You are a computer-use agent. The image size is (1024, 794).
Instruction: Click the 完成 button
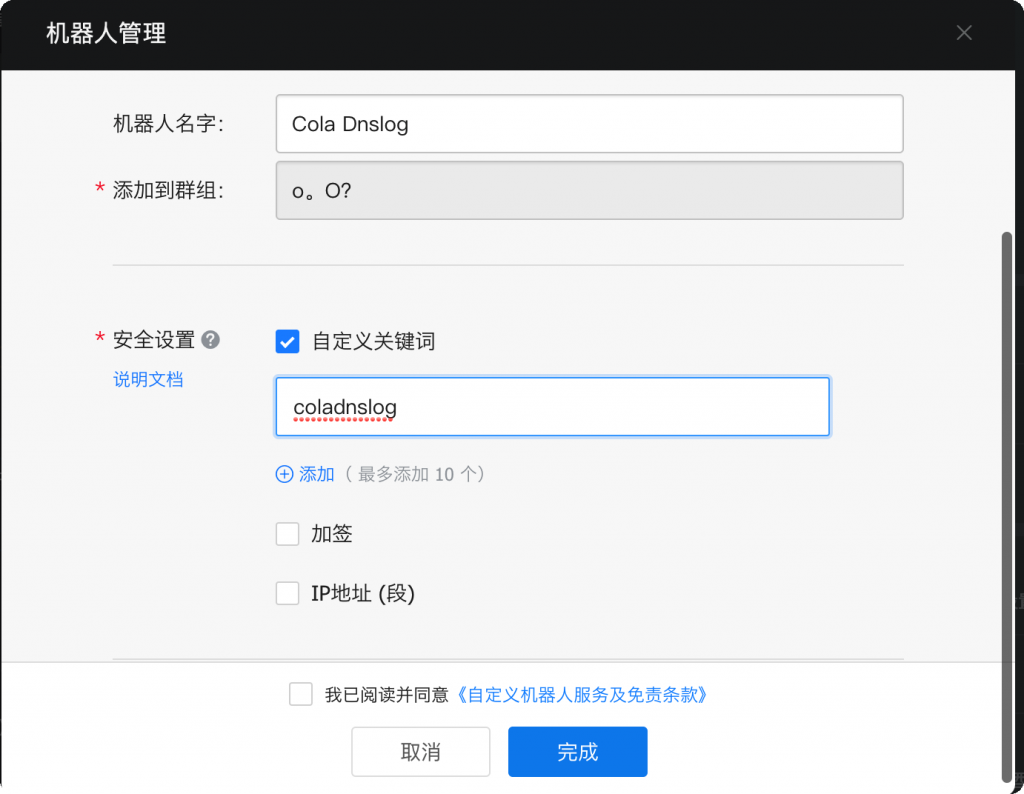pyautogui.click(x=578, y=752)
